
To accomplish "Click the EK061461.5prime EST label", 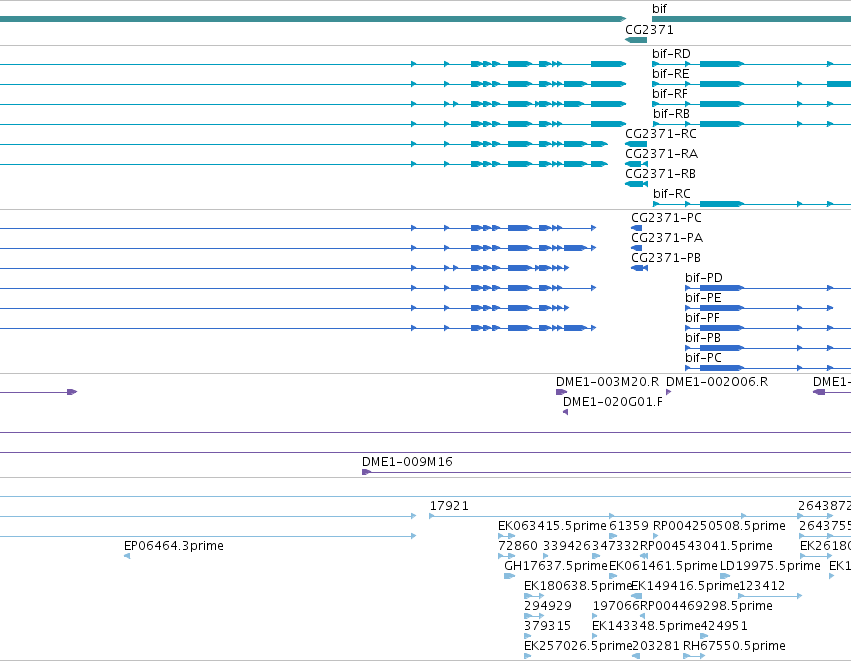I will [663, 566].
